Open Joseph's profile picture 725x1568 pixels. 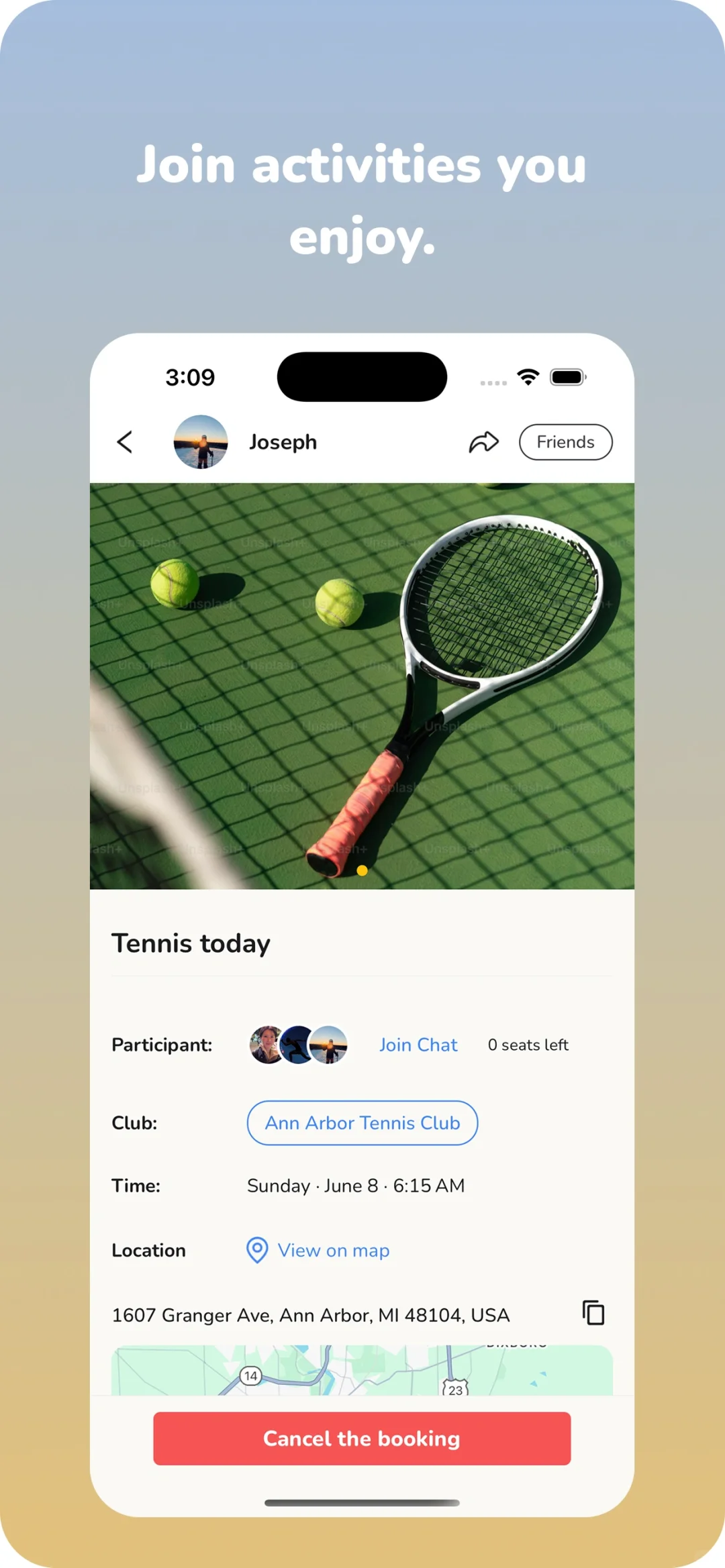click(x=201, y=442)
